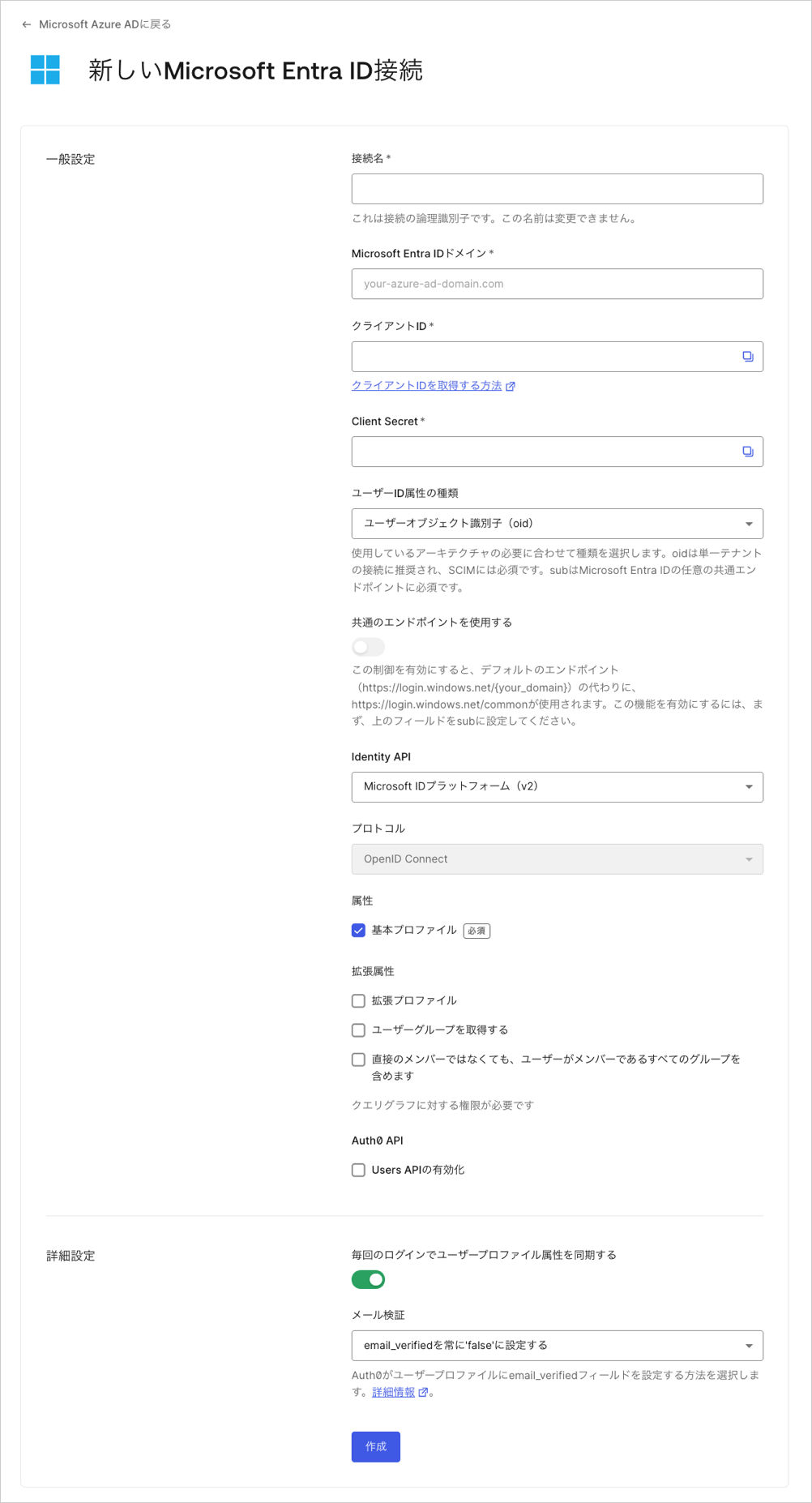Open the Identity API dropdown
Viewport: 812px width, 1503px height.
(558, 787)
